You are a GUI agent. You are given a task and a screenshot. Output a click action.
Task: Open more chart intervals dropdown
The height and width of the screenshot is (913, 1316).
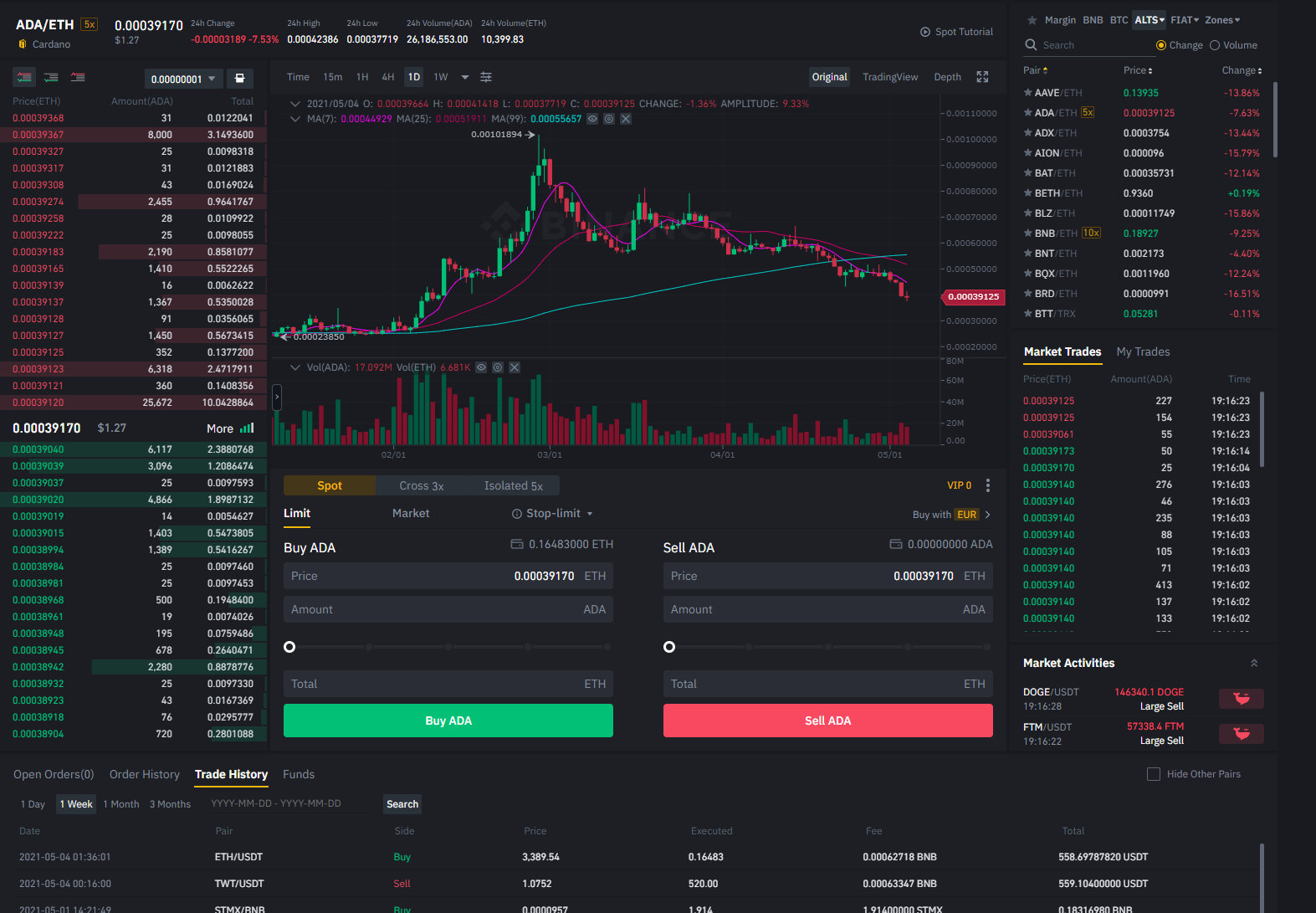coord(465,77)
